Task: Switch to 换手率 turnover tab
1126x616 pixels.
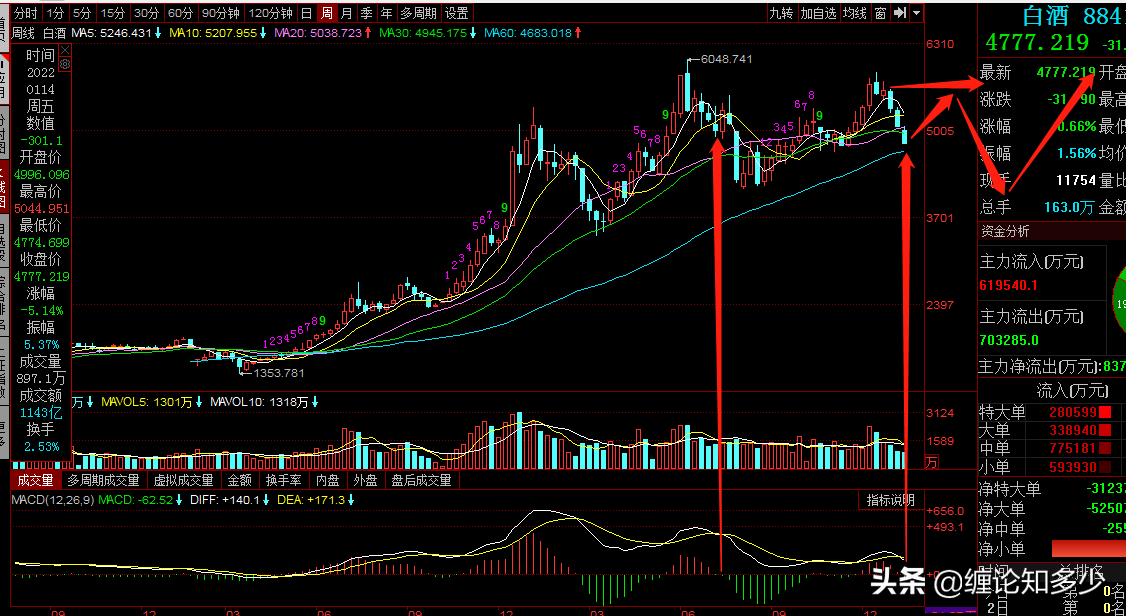Action: pyautogui.click(x=284, y=480)
